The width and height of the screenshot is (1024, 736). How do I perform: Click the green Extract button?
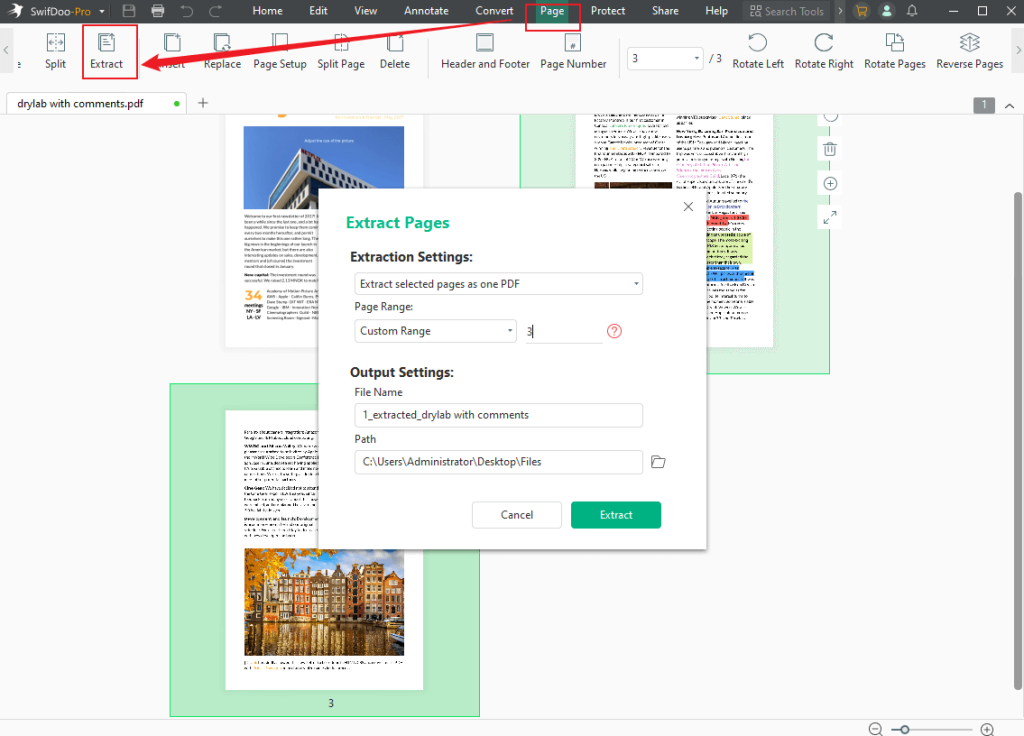tap(616, 514)
